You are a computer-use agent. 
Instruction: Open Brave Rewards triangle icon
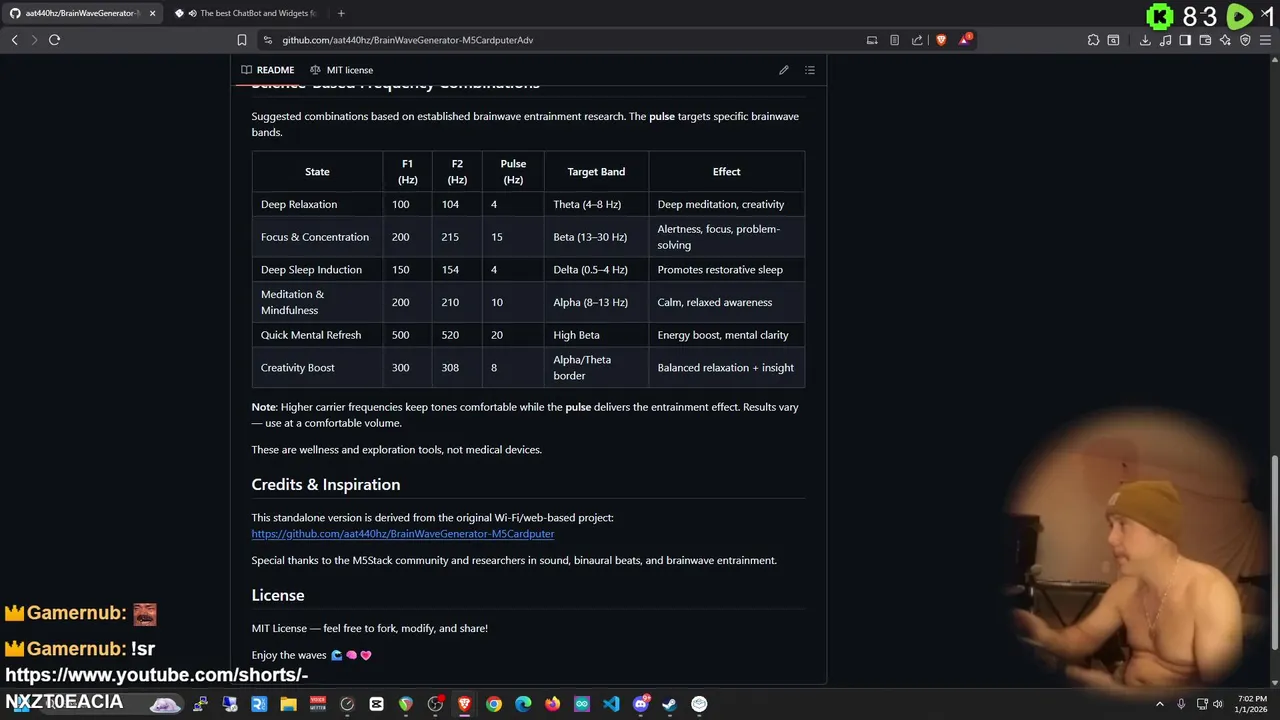pyautogui.click(x=965, y=40)
